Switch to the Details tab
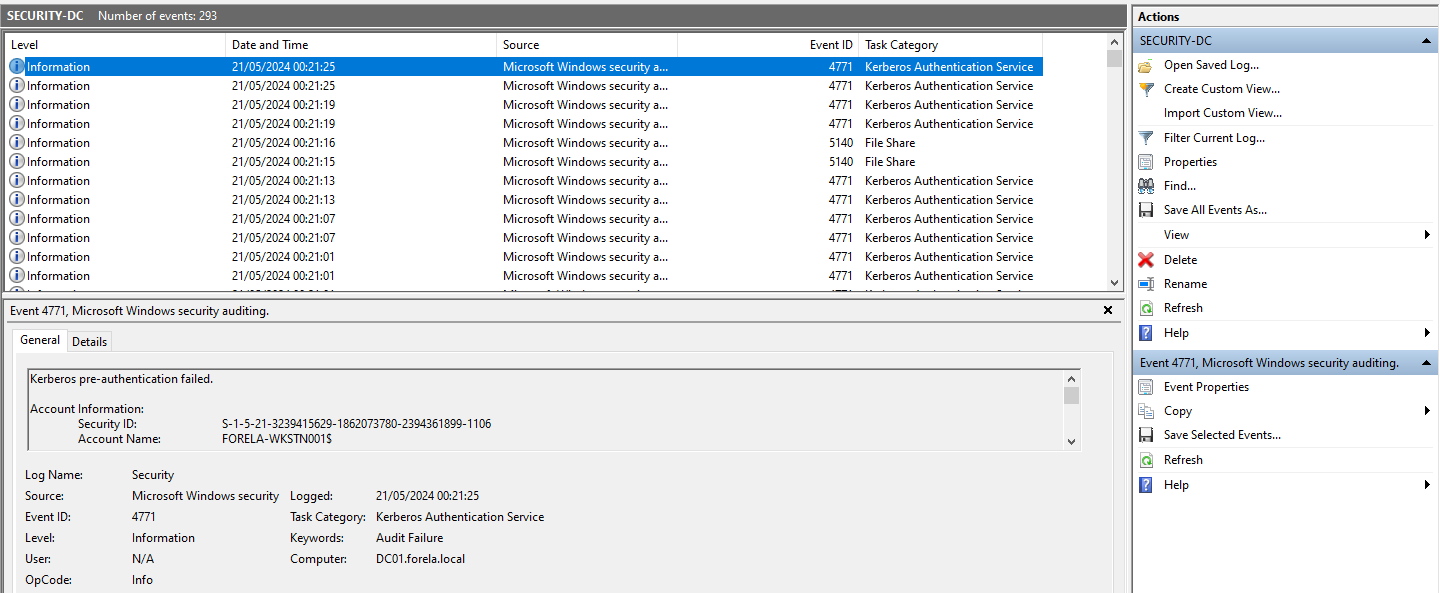The width and height of the screenshot is (1440, 593). [89, 342]
